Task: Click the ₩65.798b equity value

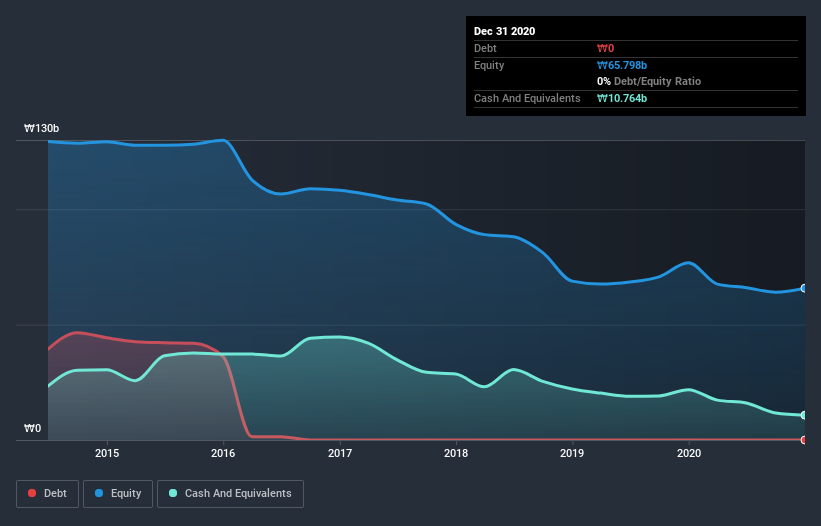Action: [622, 65]
